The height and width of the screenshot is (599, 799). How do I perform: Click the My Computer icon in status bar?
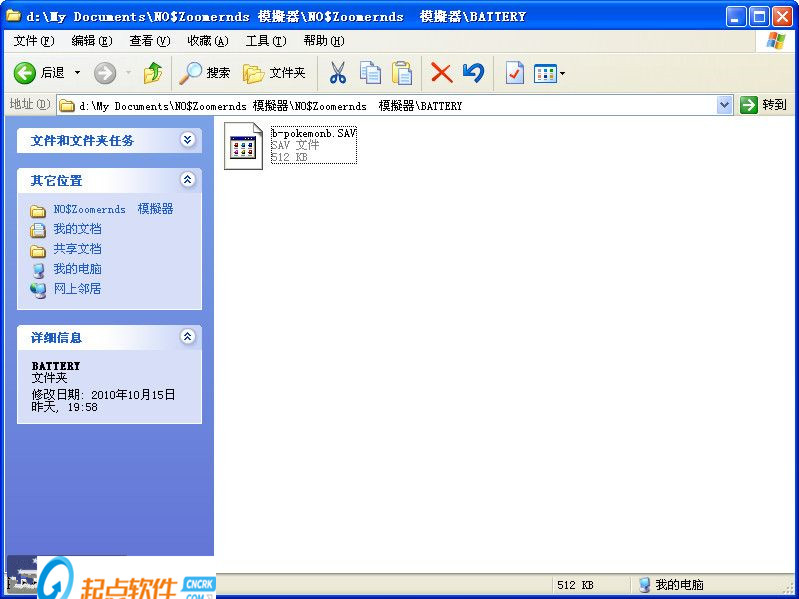645,584
